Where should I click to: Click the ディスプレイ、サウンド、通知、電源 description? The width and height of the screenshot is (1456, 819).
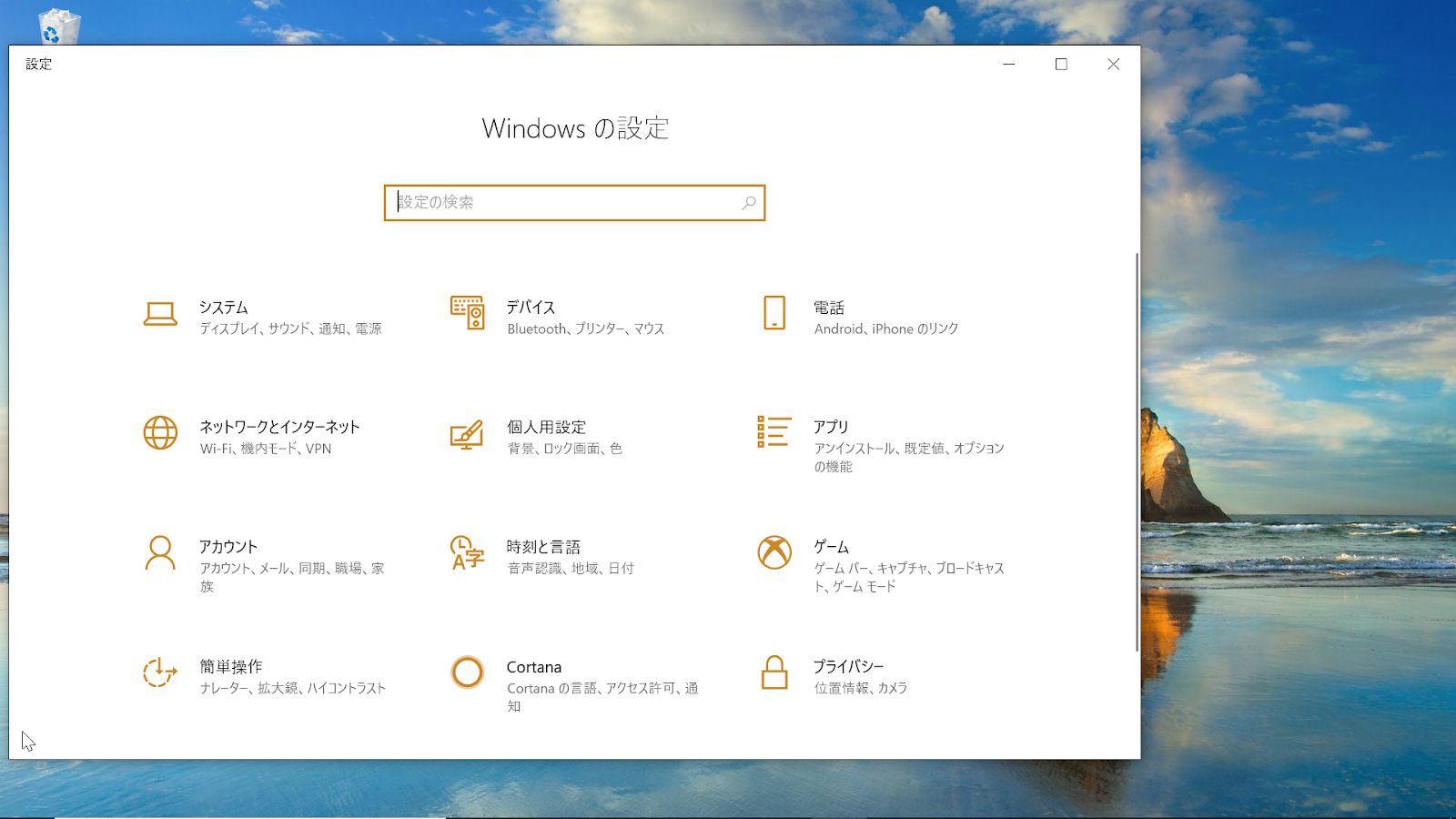[291, 329]
